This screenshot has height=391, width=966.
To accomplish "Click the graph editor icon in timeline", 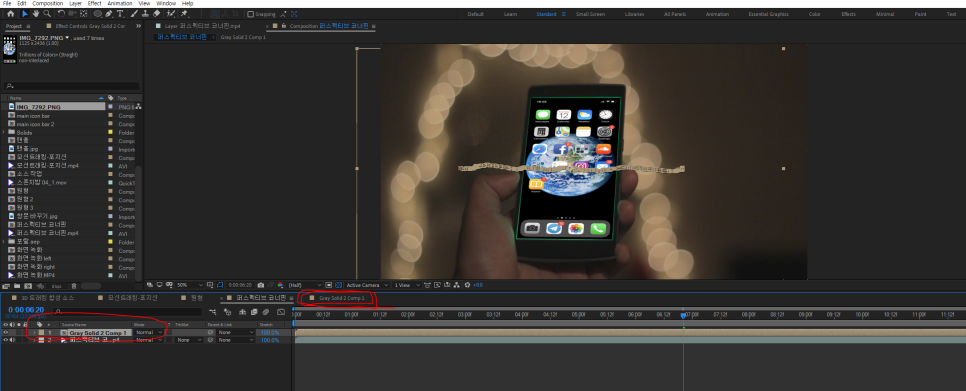I will (281, 312).
